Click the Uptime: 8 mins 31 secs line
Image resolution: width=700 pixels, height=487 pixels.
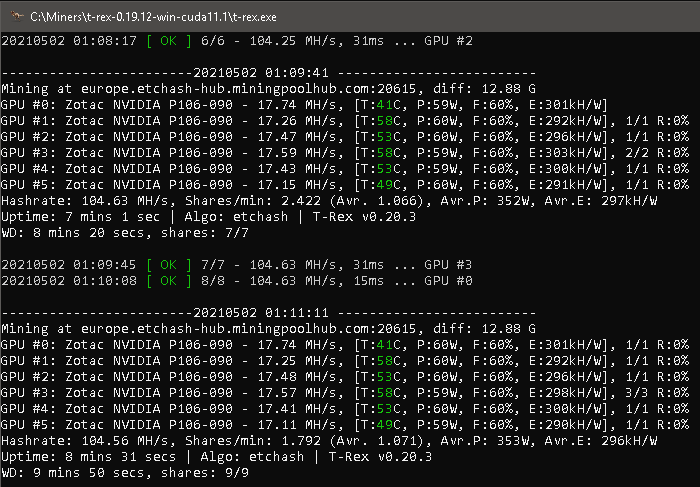[x=217, y=457]
